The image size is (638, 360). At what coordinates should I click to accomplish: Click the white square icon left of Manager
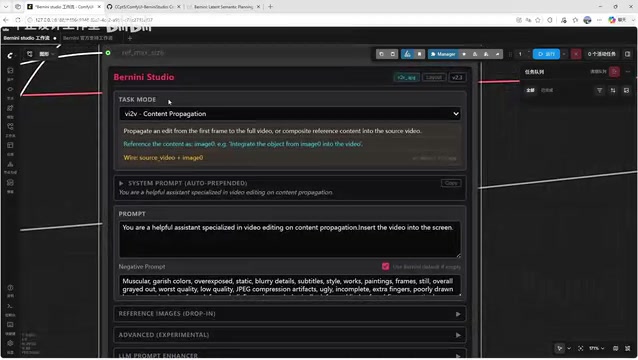coord(420,54)
